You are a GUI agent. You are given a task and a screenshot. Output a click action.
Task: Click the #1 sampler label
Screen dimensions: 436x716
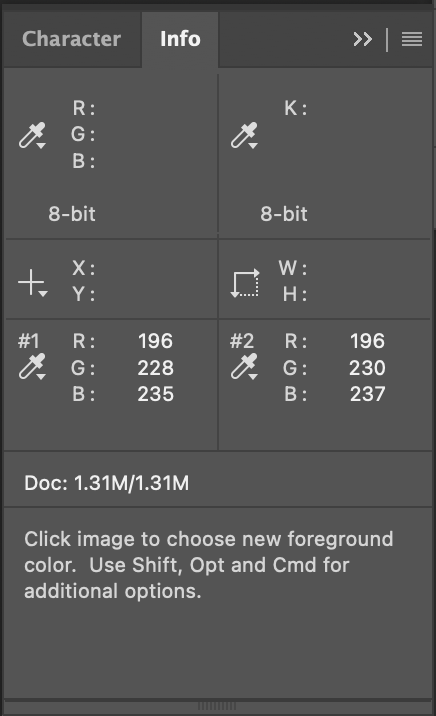coord(29,341)
